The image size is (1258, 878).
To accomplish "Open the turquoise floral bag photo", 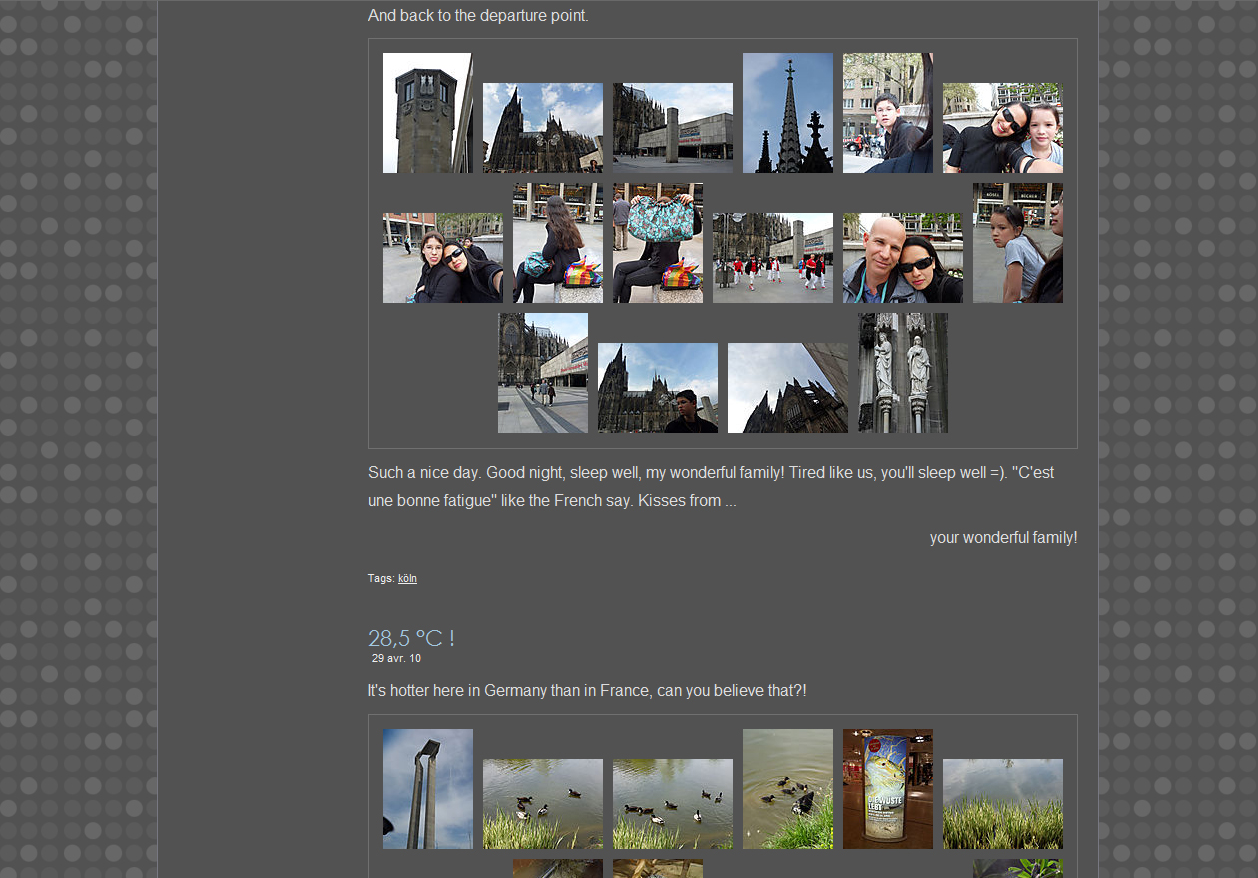I will pos(657,243).
